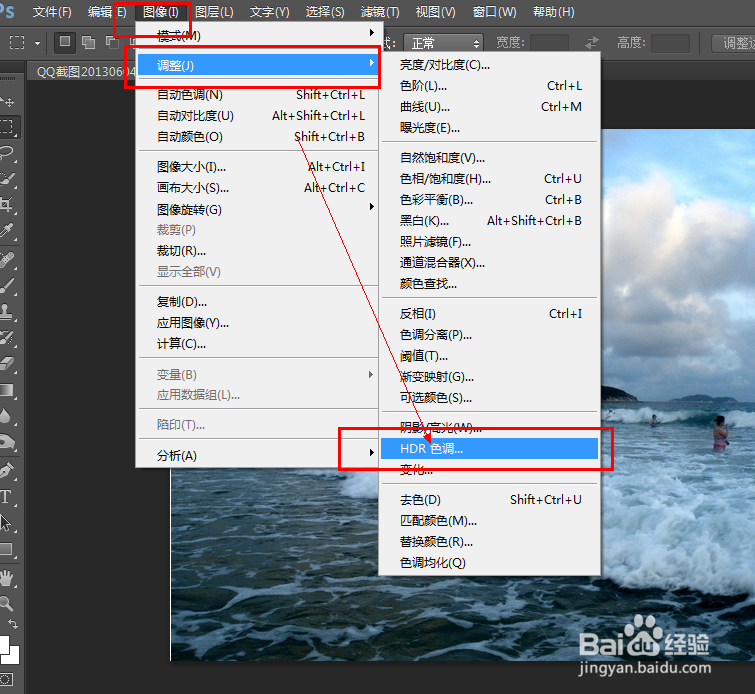Choose HDR 色调... from adjustments
Image resolution: width=755 pixels, height=694 pixels.
point(489,448)
